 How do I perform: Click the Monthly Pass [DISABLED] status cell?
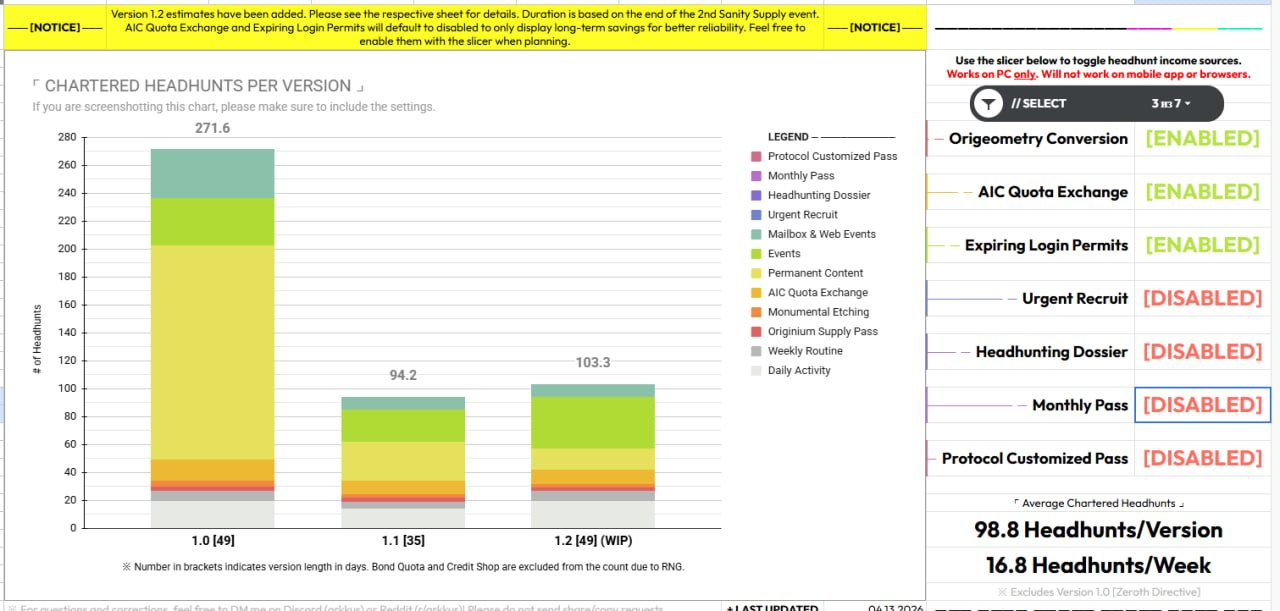[x=1202, y=405]
